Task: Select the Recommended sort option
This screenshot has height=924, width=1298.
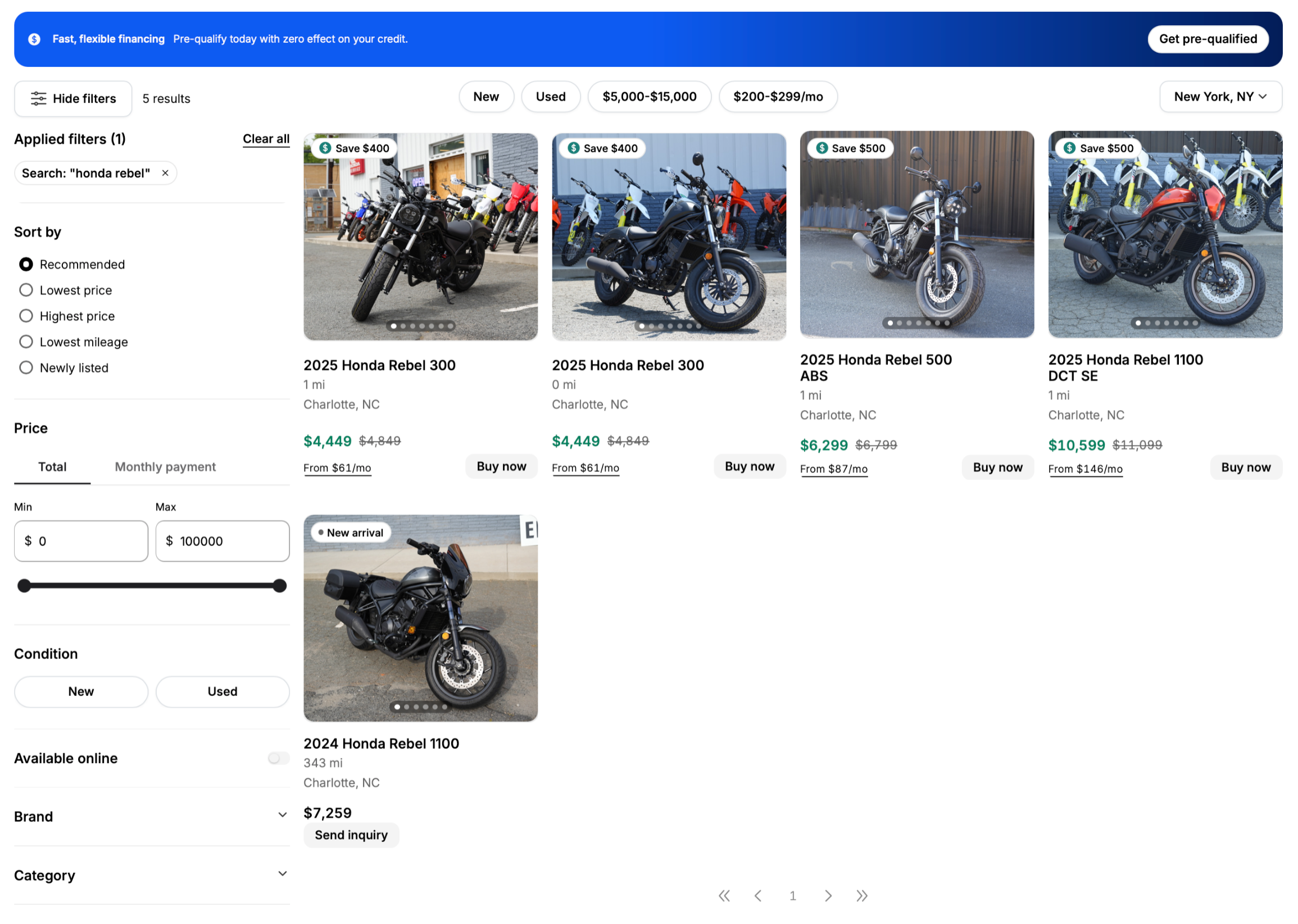Action: click(x=26, y=265)
